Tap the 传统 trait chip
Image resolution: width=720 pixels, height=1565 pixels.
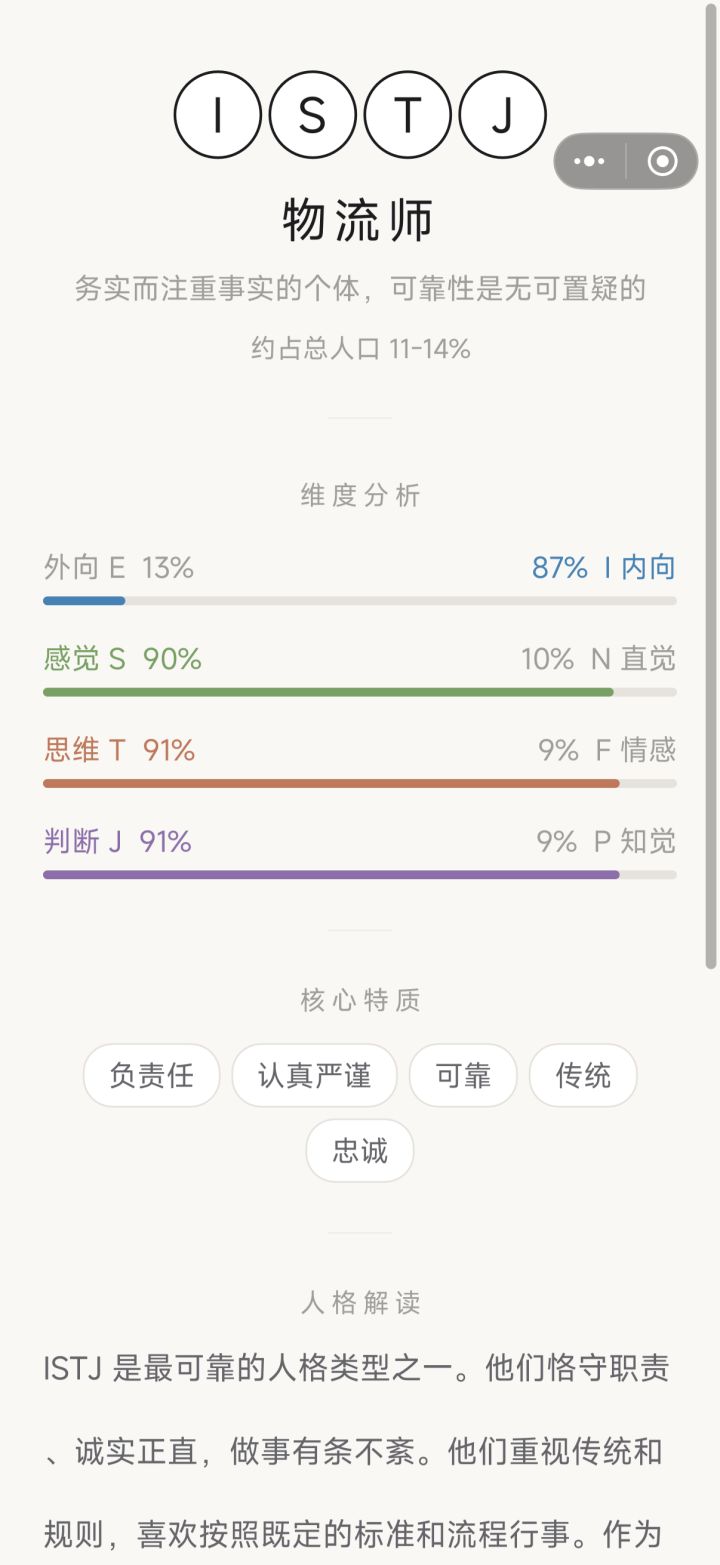coord(583,1075)
